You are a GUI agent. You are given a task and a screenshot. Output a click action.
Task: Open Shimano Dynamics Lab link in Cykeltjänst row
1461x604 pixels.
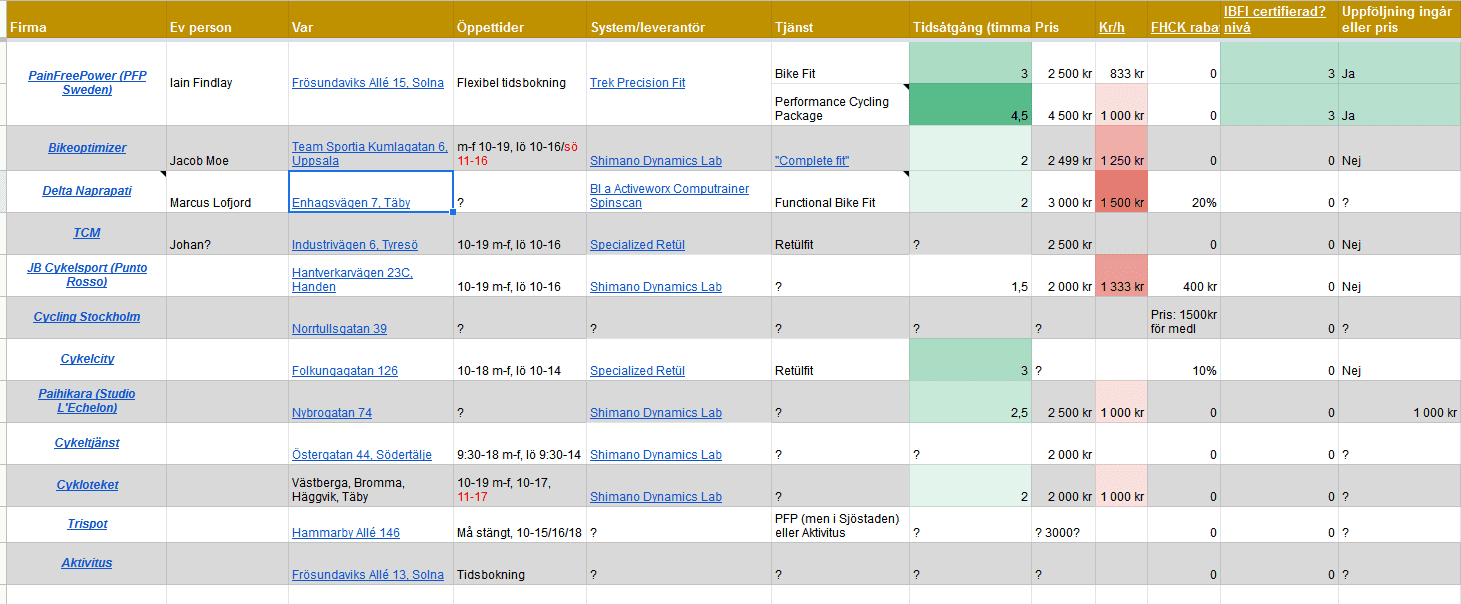click(x=656, y=455)
